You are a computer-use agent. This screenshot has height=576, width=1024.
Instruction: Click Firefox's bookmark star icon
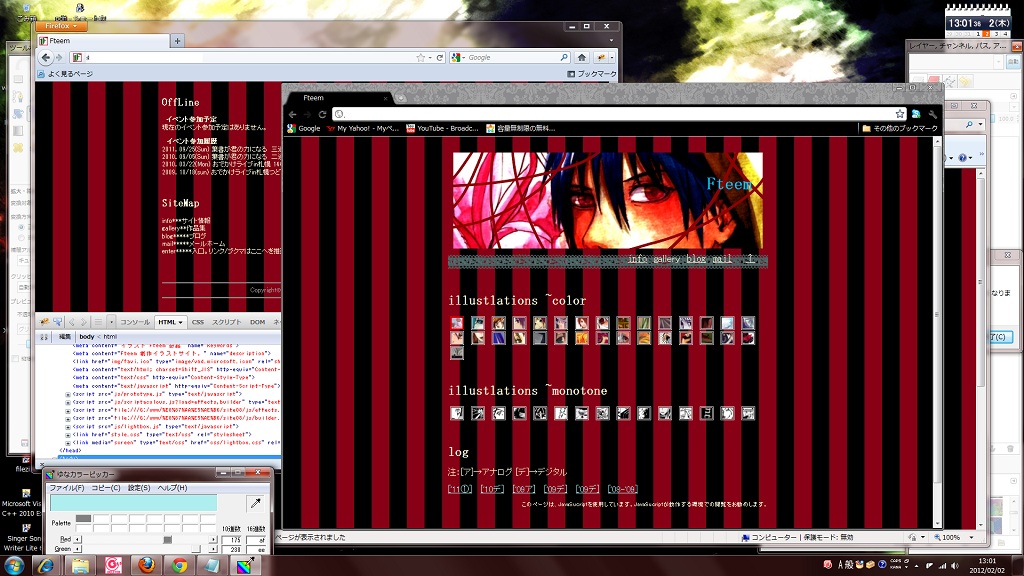click(421, 57)
